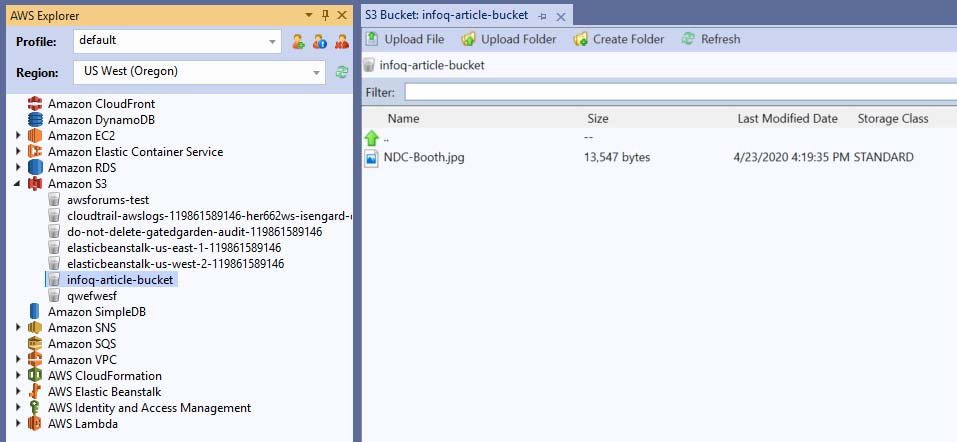Select the S3 Bucket: infoq-article-bucket tab
Viewport: 957px width, 442px height.
(447, 16)
